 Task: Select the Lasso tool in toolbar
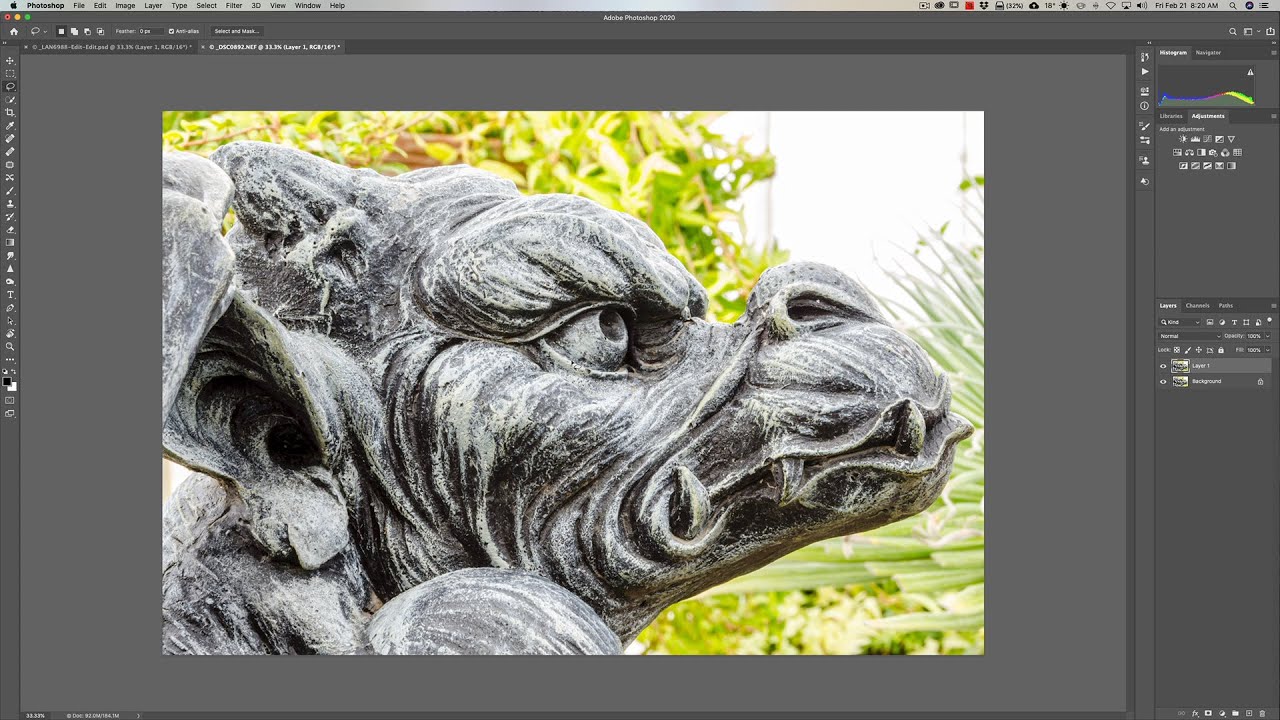[10, 86]
